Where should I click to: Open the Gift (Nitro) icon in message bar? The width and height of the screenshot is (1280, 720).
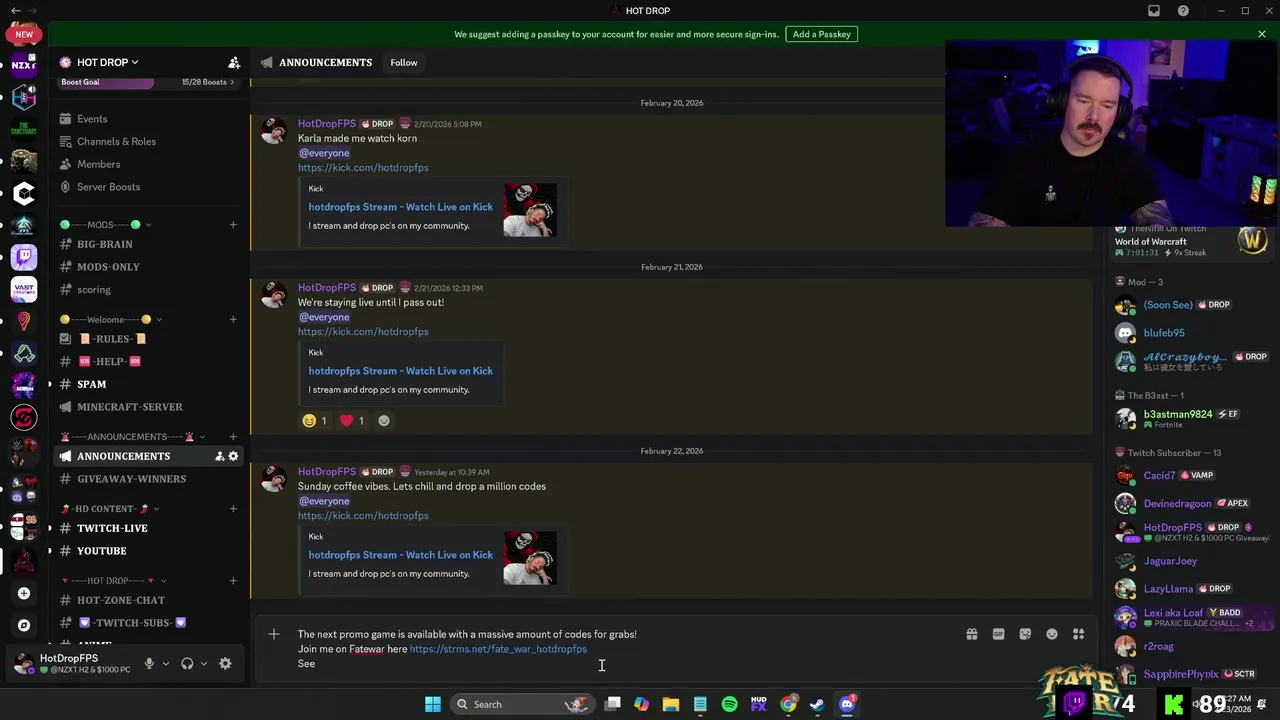[x=971, y=634]
